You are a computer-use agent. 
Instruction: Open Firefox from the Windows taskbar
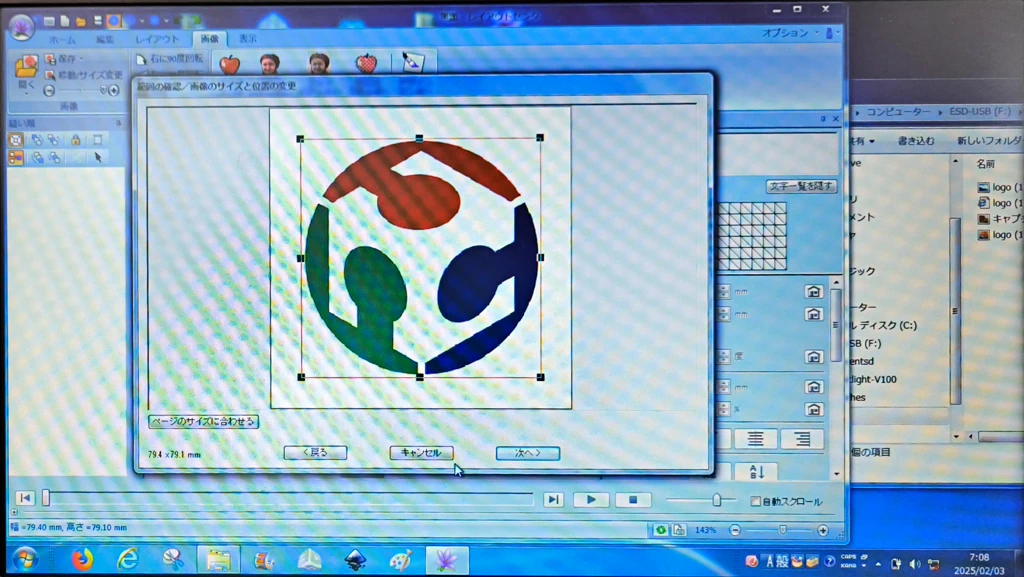click(x=82, y=560)
